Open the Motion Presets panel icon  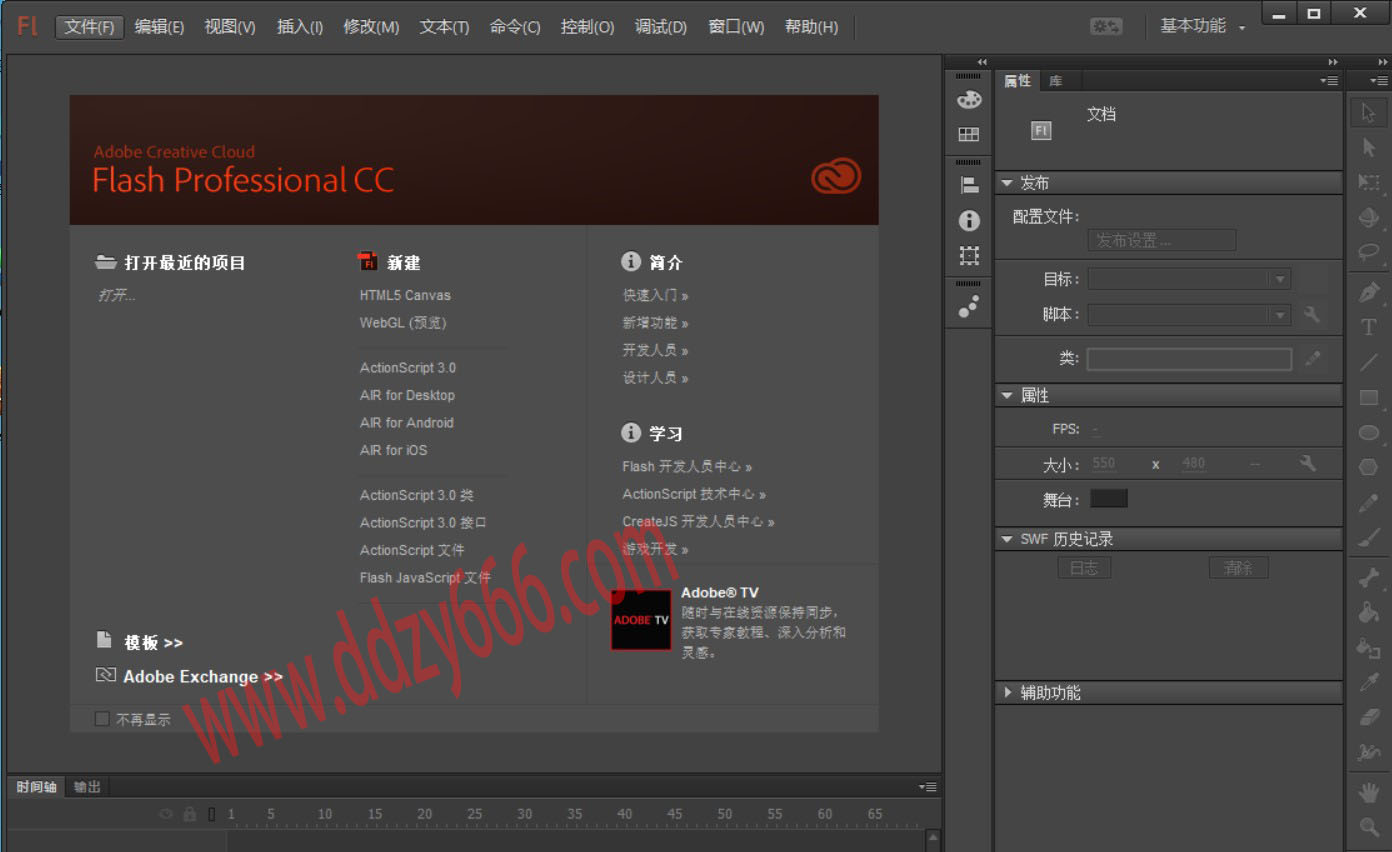[x=969, y=306]
